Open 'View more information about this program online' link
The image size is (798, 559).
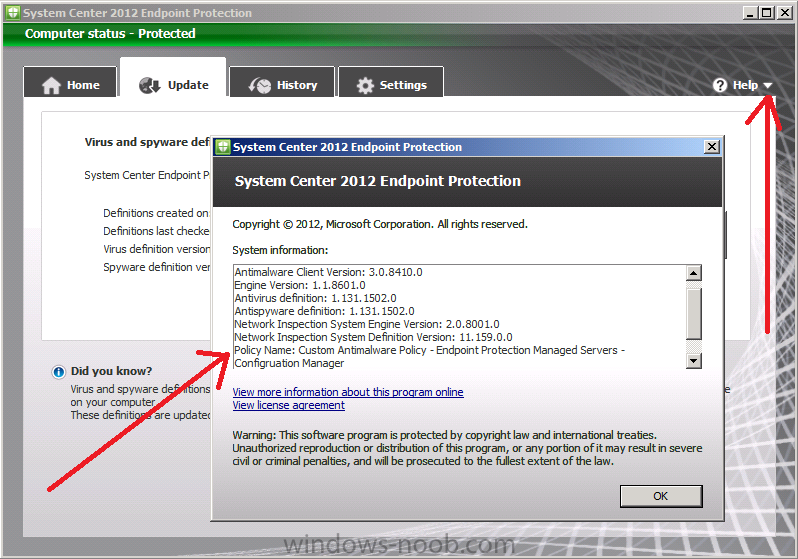pos(348,392)
